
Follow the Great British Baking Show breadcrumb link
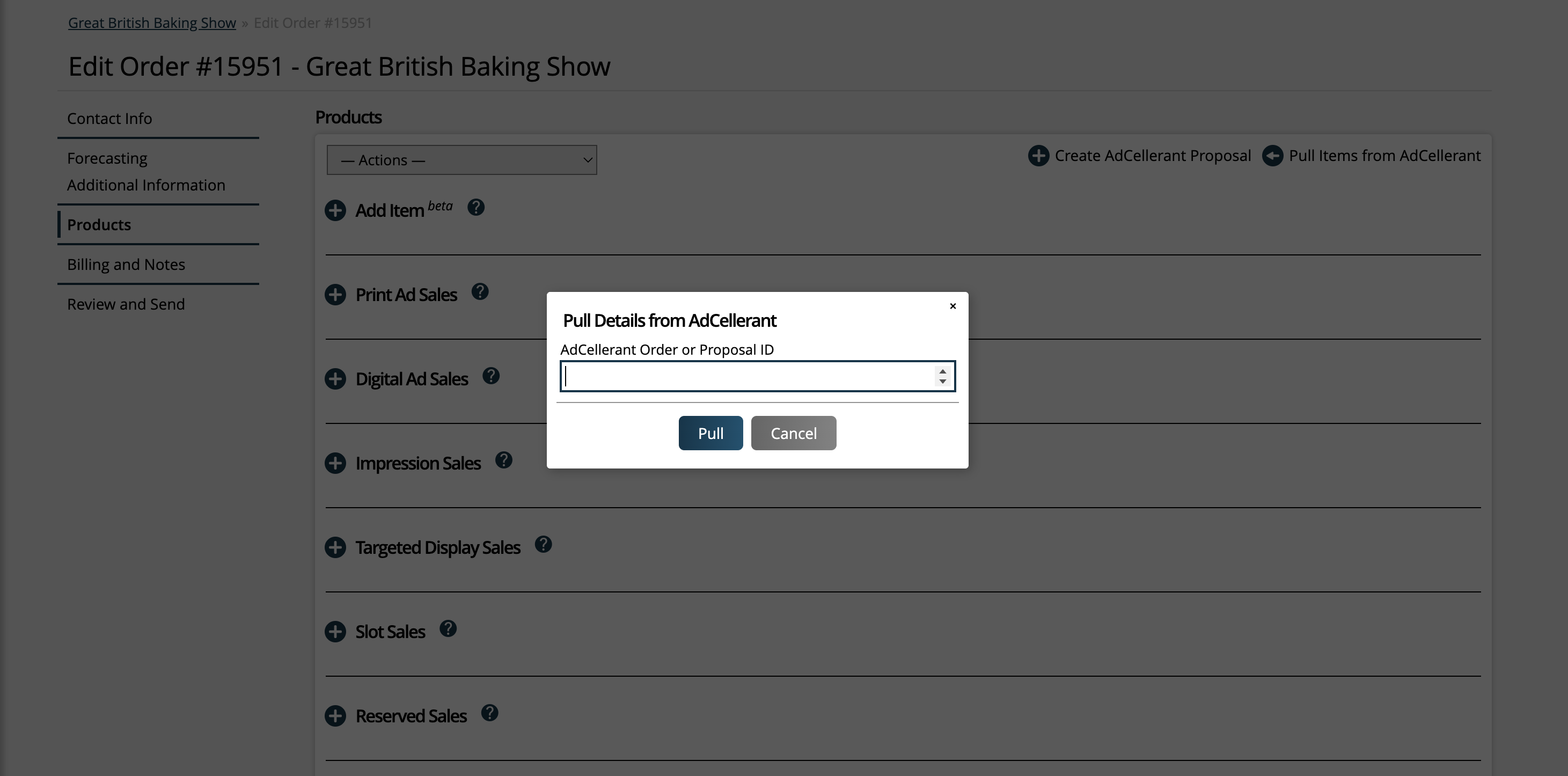pyautogui.click(x=152, y=23)
